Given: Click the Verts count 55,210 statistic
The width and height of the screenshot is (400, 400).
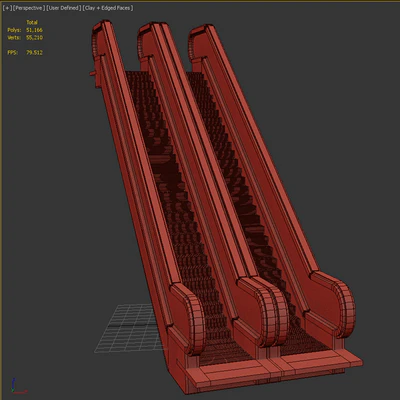Looking at the screenshot, I should (34, 38).
